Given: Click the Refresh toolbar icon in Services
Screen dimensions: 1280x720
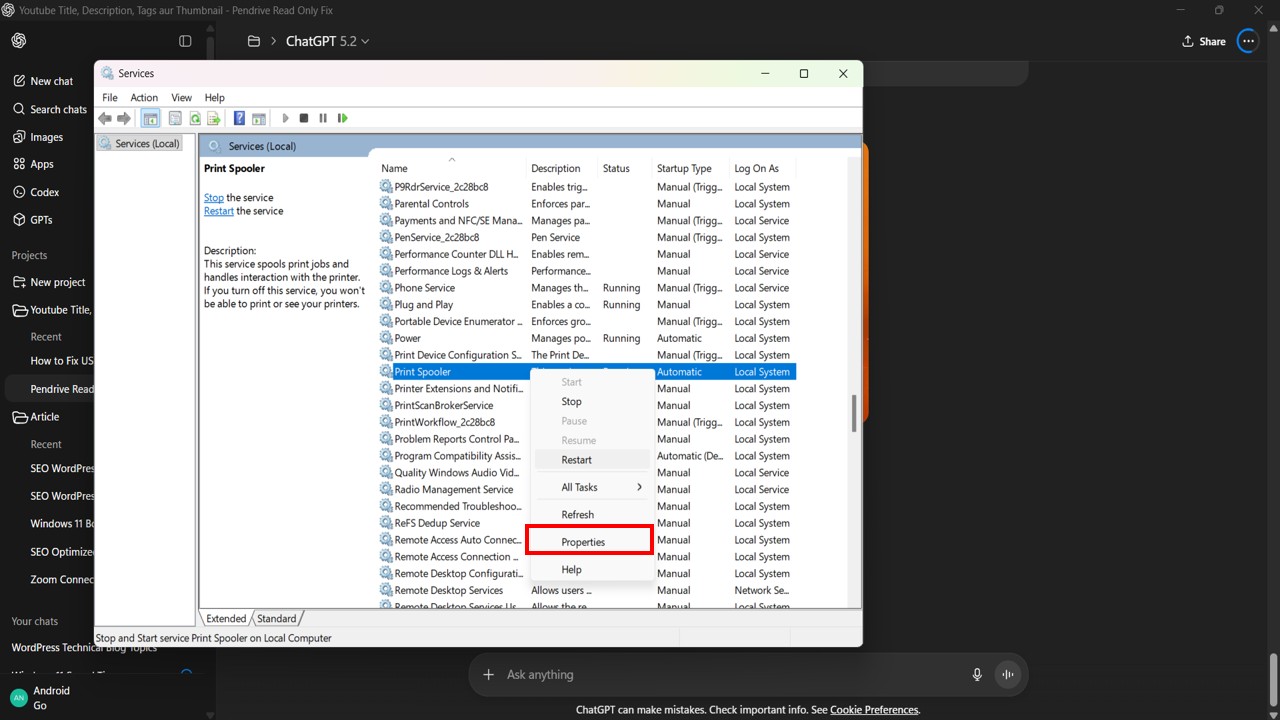Looking at the screenshot, I should click(196, 118).
